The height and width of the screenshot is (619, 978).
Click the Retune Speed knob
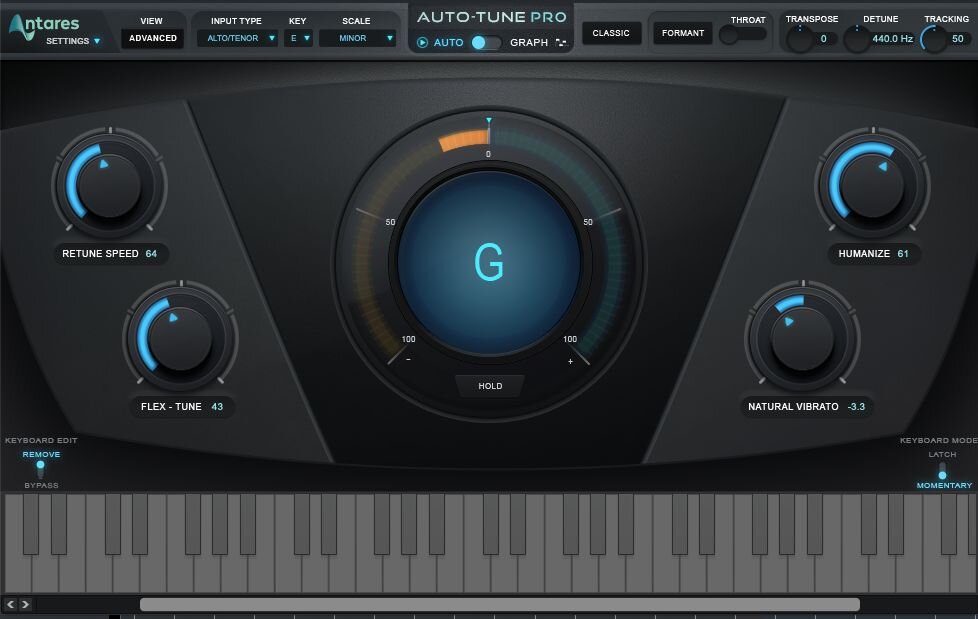[x=110, y=185]
